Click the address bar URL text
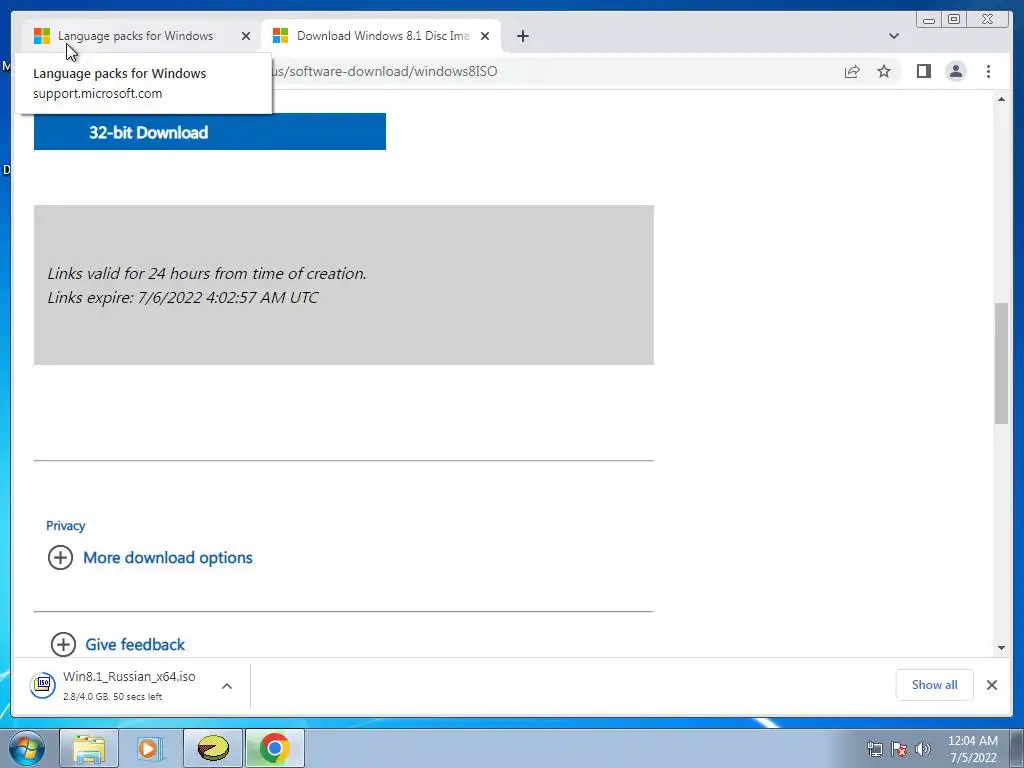 [385, 71]
